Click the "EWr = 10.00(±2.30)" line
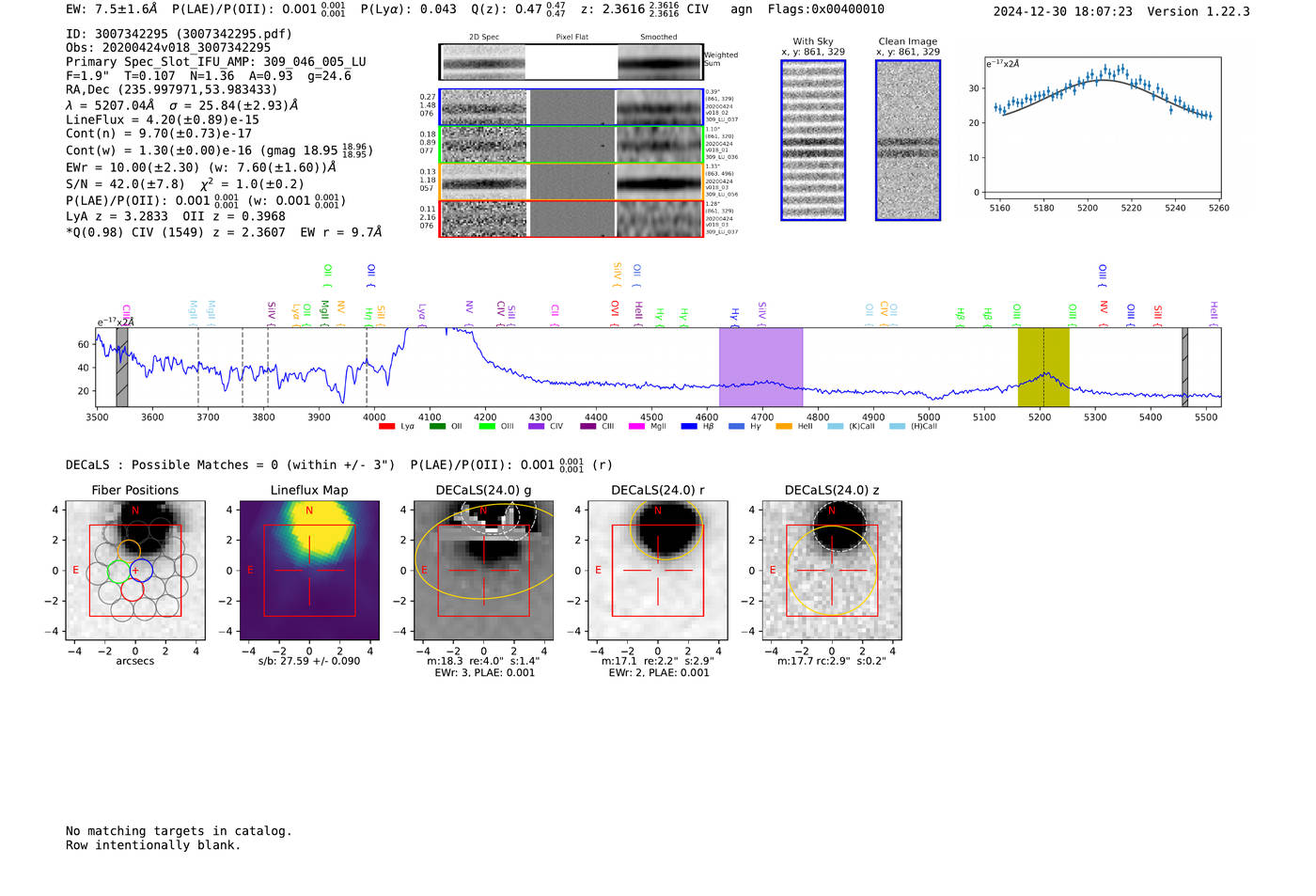The width and height of the screenshot is (1316, 896). (132, 167)
